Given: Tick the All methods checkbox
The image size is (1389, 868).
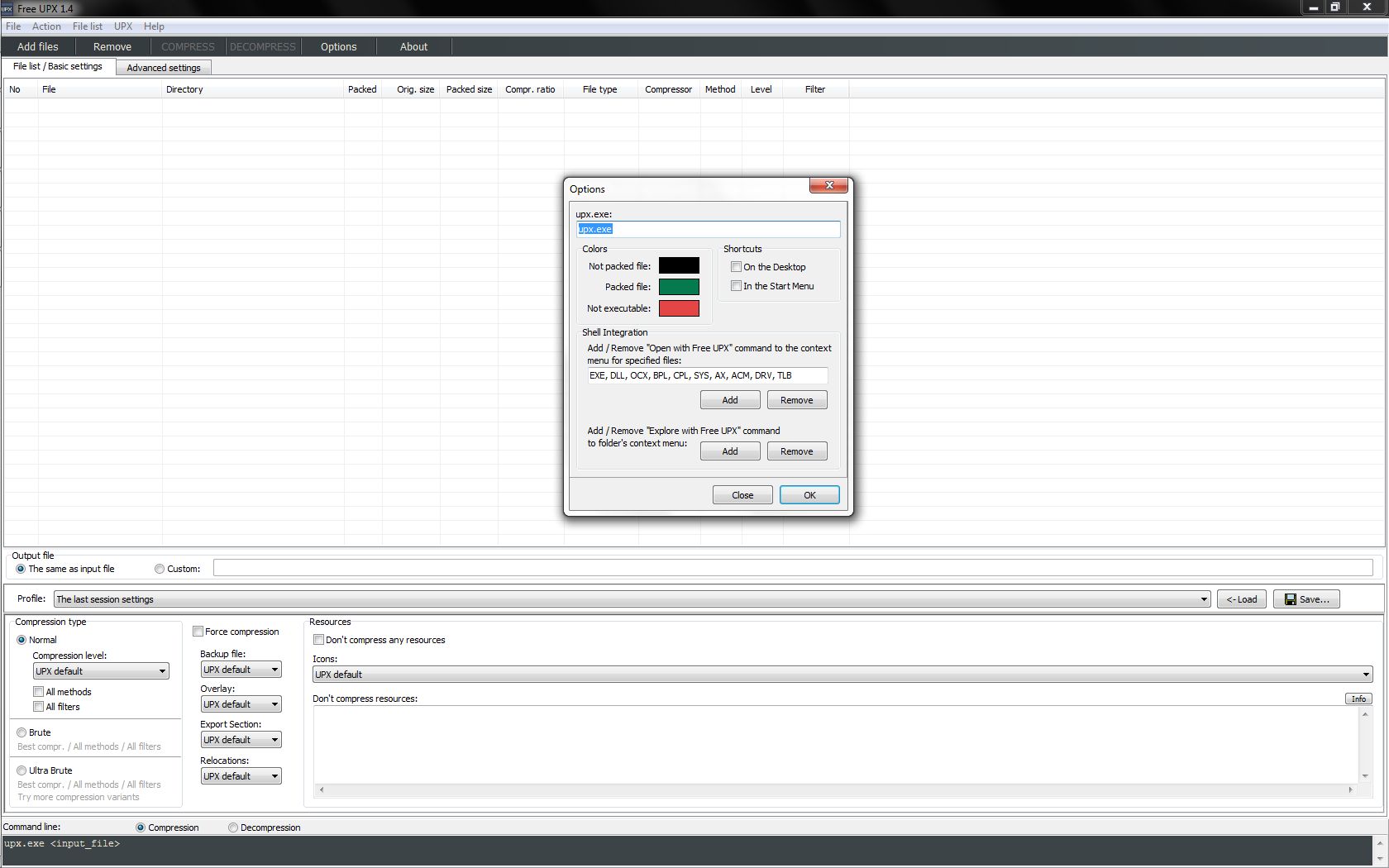Looking at the screenshot, I should pyautogui.click(x=38, y=692).
